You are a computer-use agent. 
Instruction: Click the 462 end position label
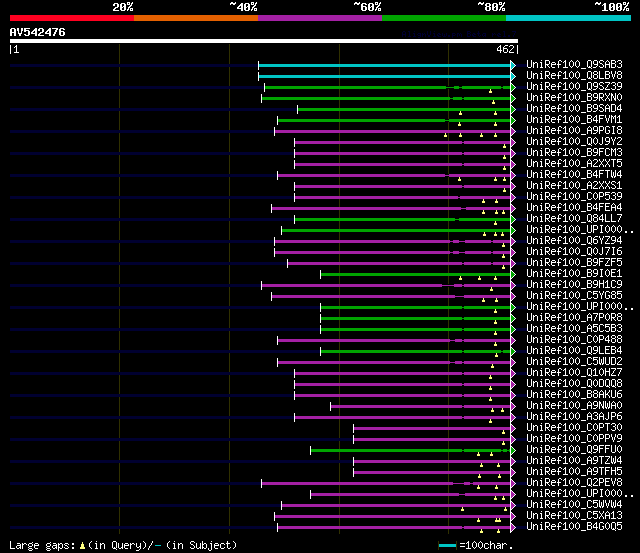click(505, 49)
